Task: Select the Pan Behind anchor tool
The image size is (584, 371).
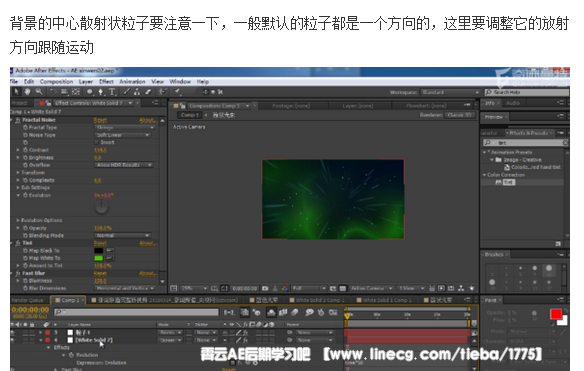Action: point(76,91)
